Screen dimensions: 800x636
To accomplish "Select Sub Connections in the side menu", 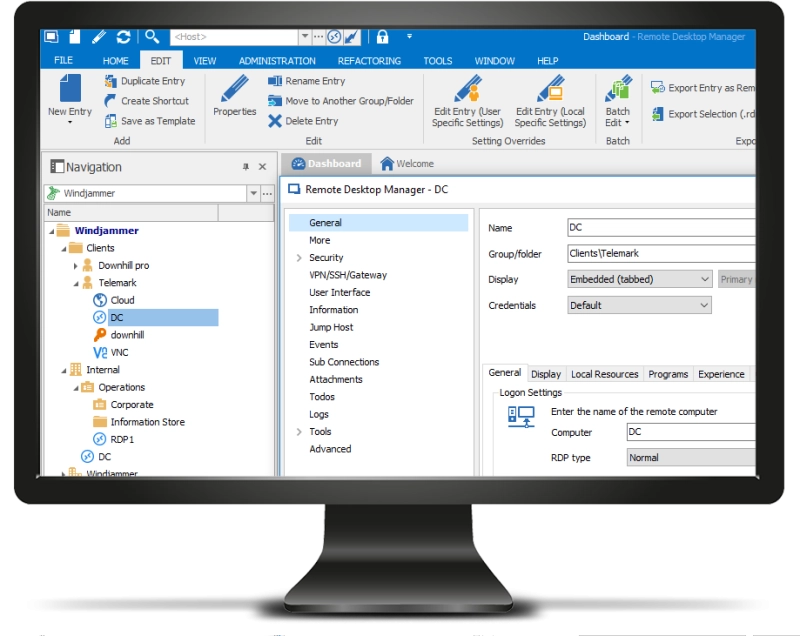I will tap(344, 362).
